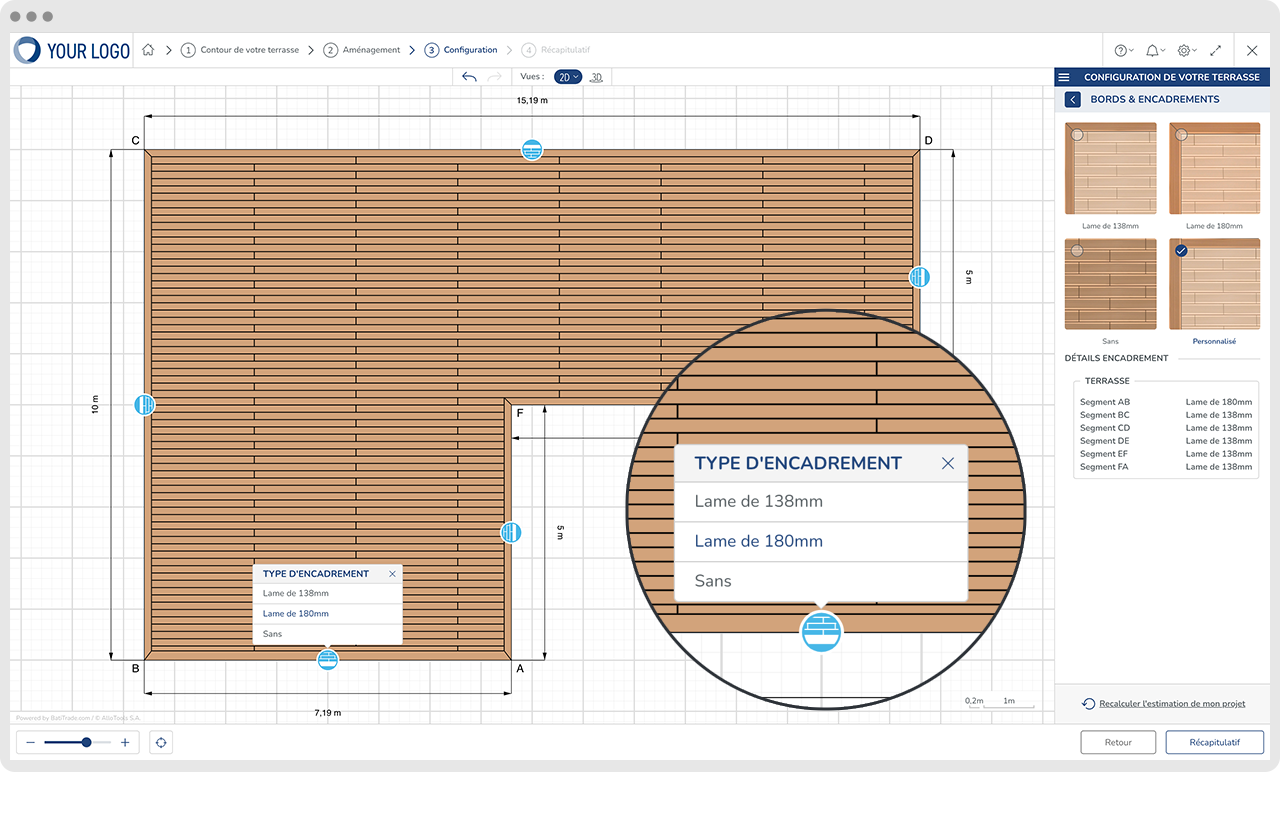Click the Récapitulatif button

pos(1214,742)
